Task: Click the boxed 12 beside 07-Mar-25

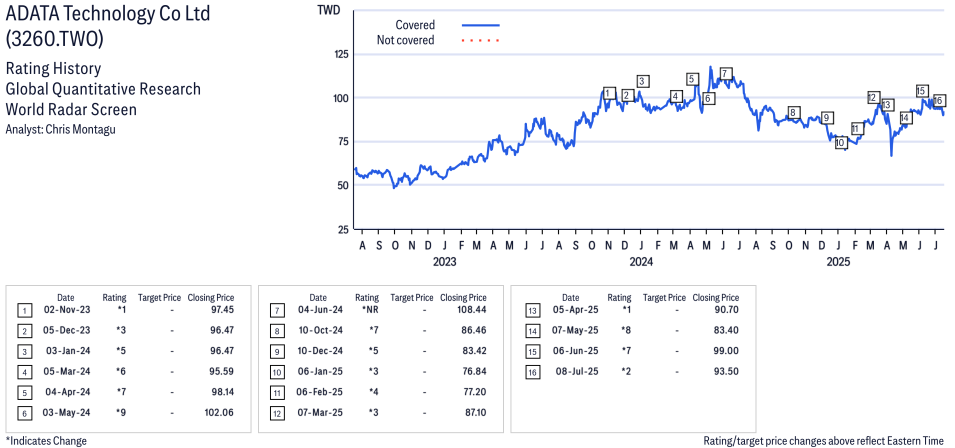Action: pos(277,413)
